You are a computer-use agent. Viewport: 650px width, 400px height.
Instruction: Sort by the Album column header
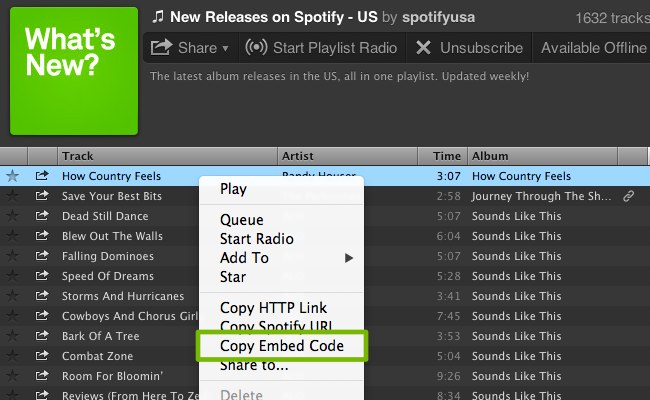click(543, 156)
